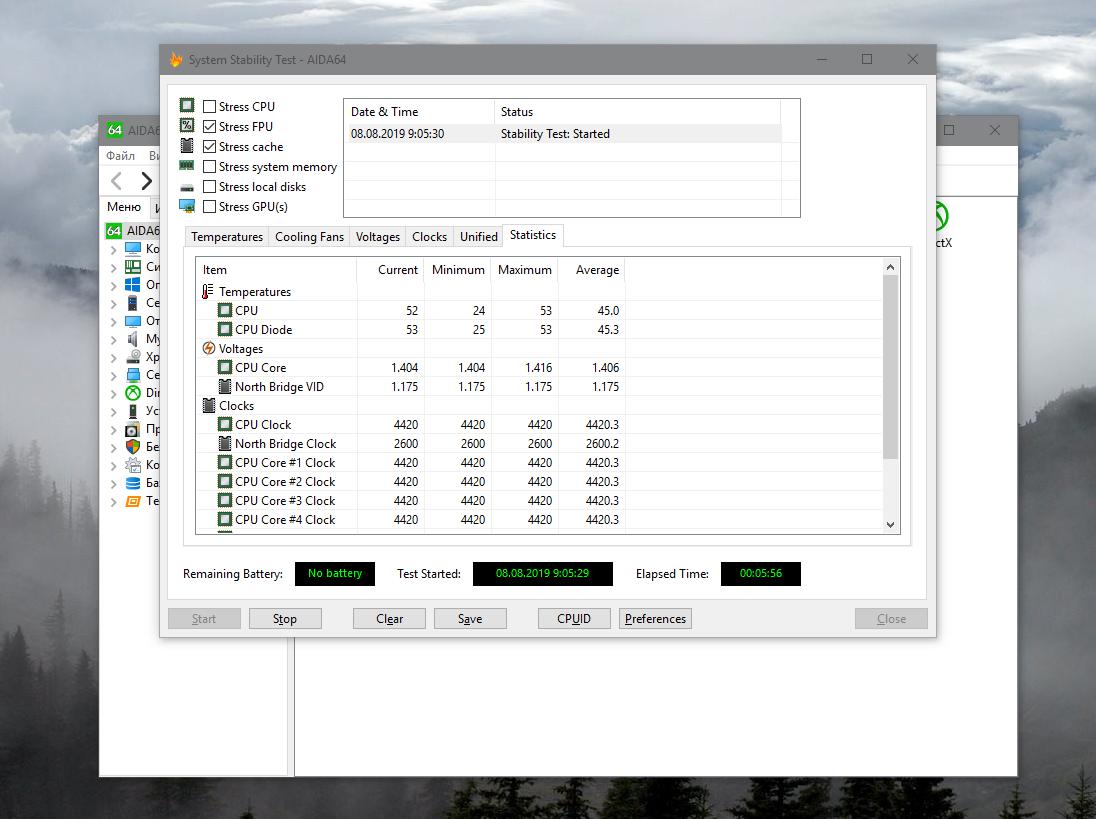
Task: Click the thermometer icon beside Temperatures
Action: pos(208,292)
